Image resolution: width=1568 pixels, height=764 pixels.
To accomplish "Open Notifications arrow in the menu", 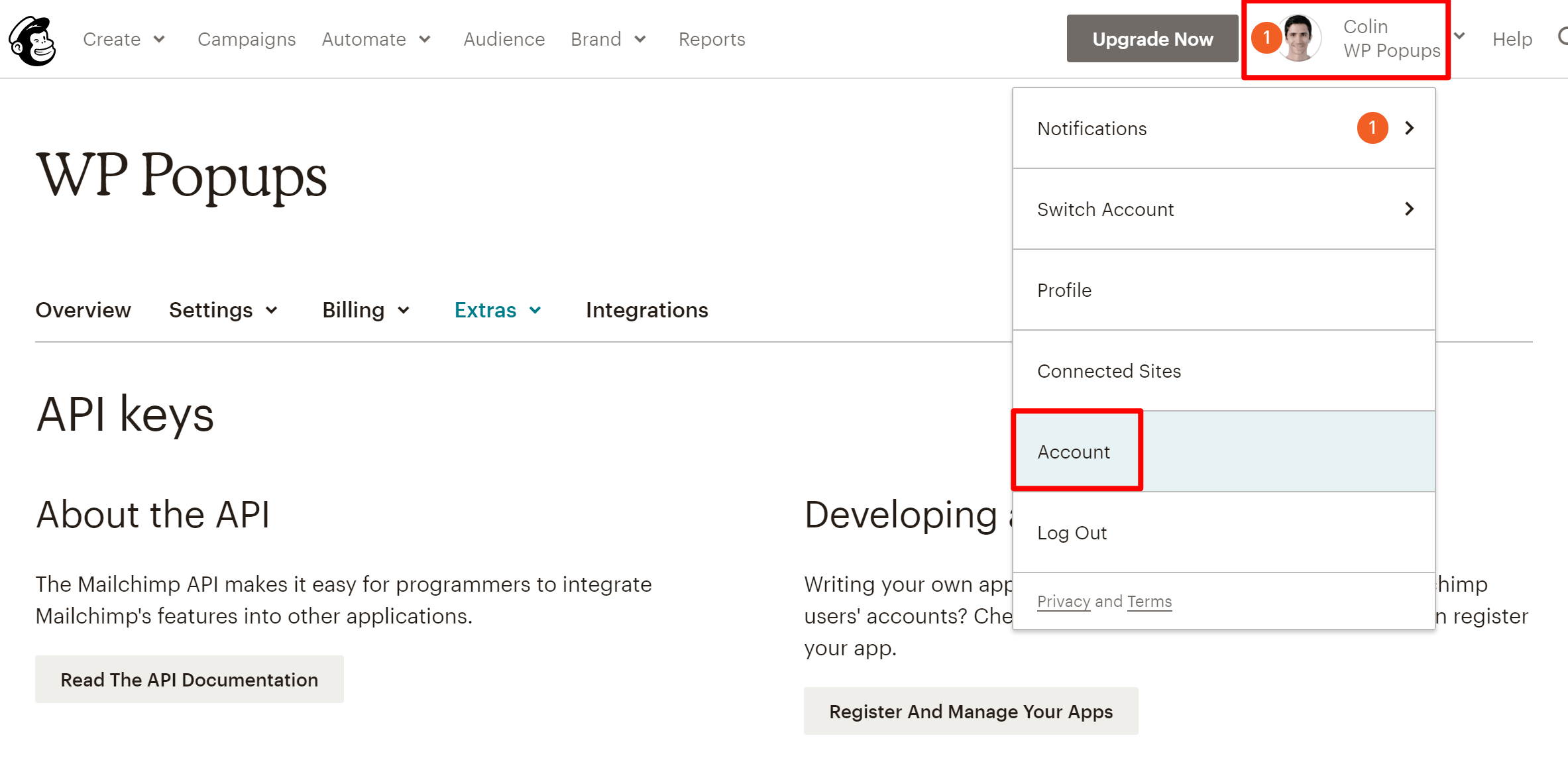I will [x=1409, y=128].
